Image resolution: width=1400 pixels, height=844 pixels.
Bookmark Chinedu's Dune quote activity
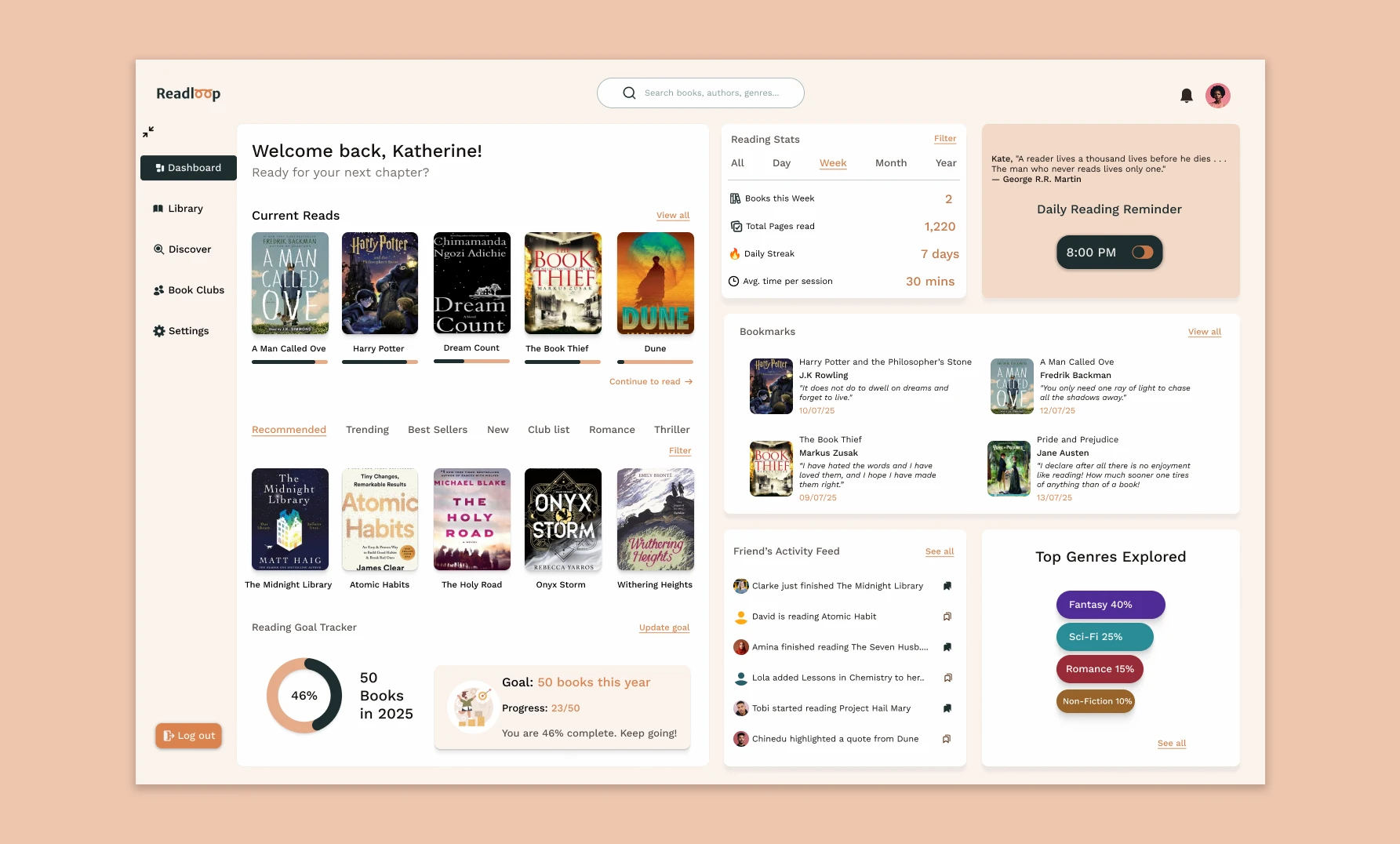947,739
